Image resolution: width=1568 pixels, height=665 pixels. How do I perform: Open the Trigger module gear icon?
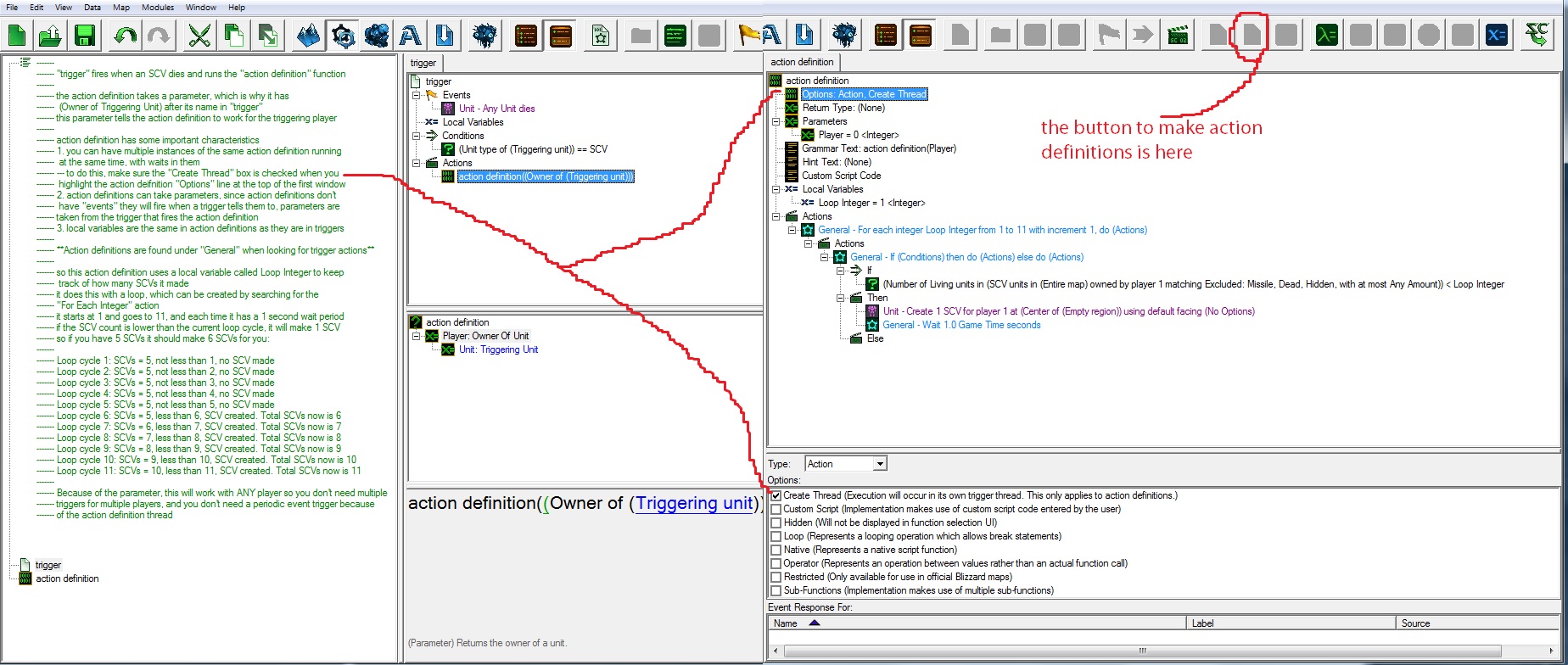[x=343, y=35]
